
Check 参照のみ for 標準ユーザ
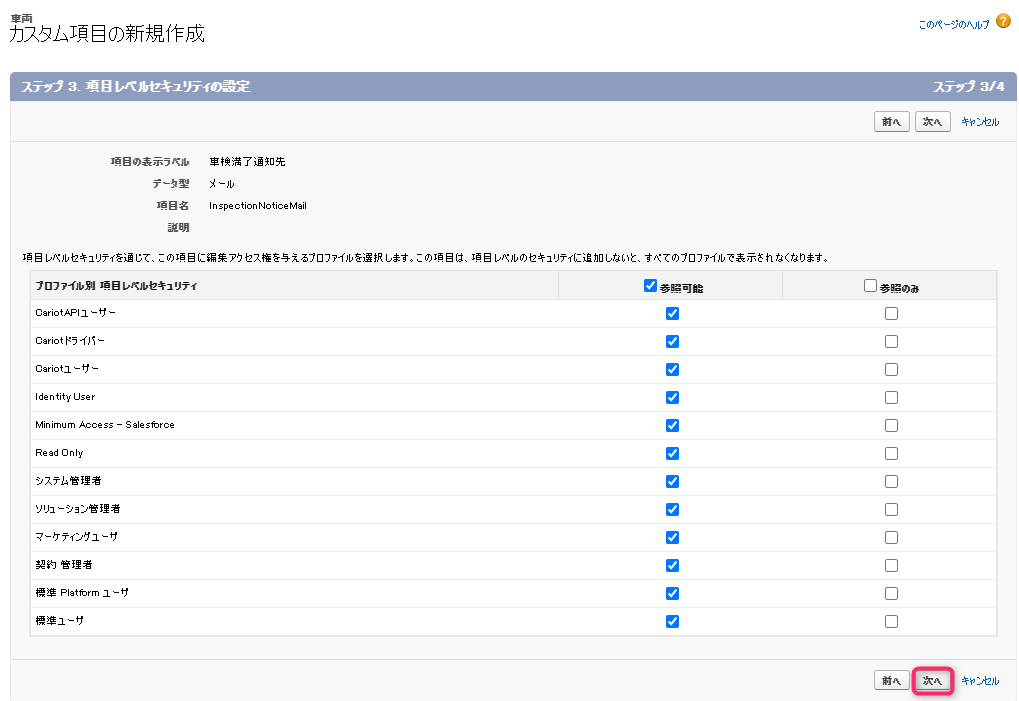click(x=891, y=621)
